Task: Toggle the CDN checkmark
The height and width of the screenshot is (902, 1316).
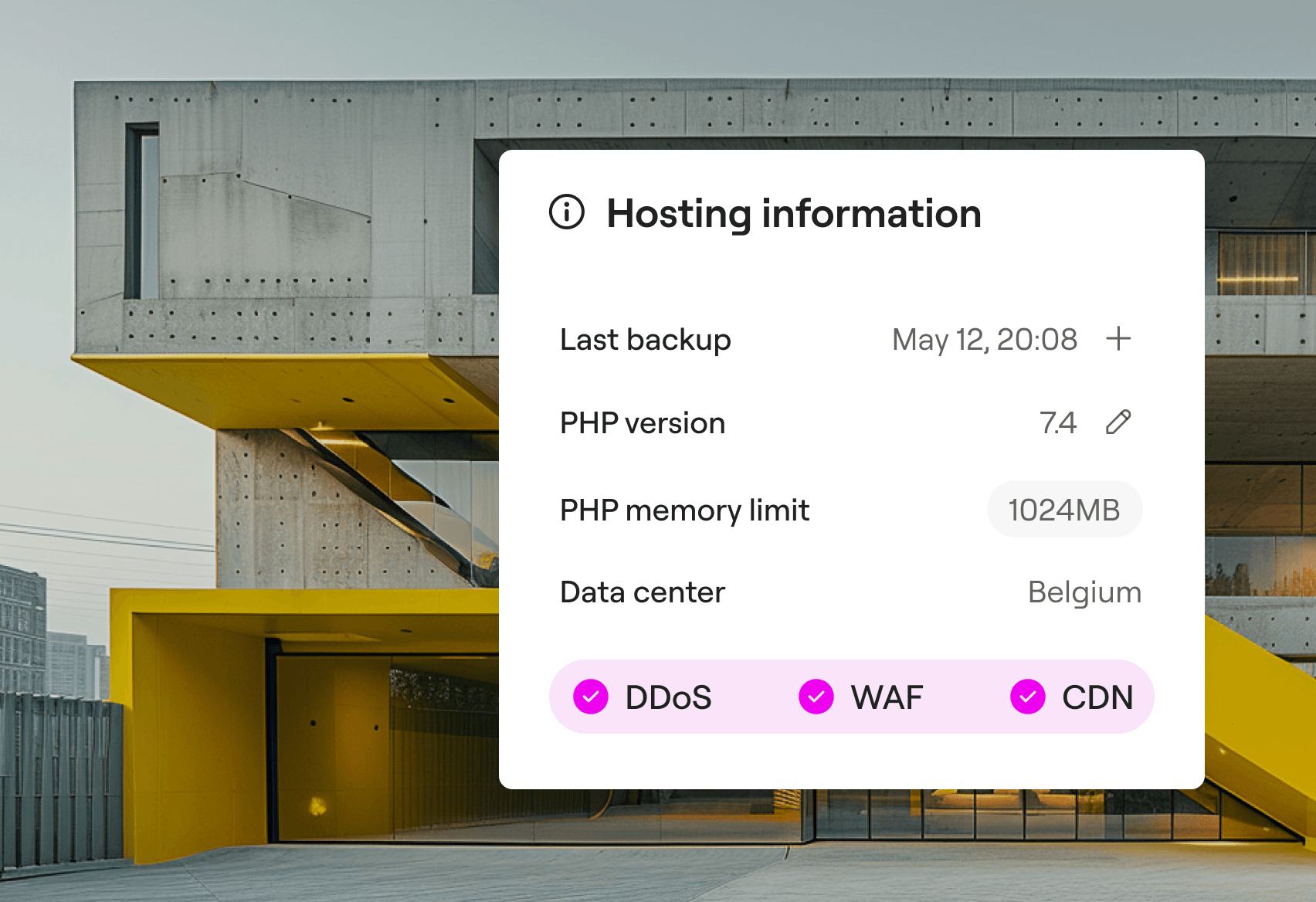Action: (x=1028, y=697)
